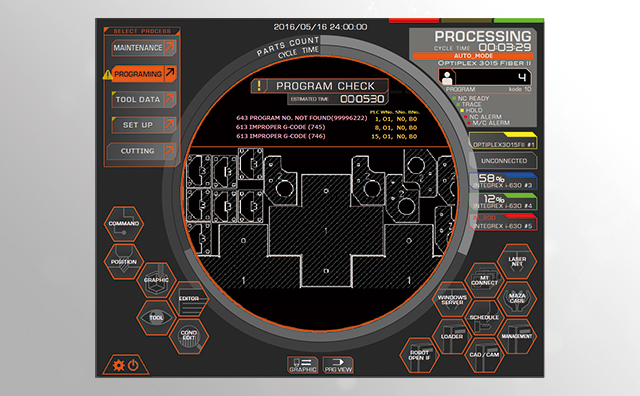Open the COMMAND hexagon icon
Screen dimensions: 640x396
click(x=124, y=224)
